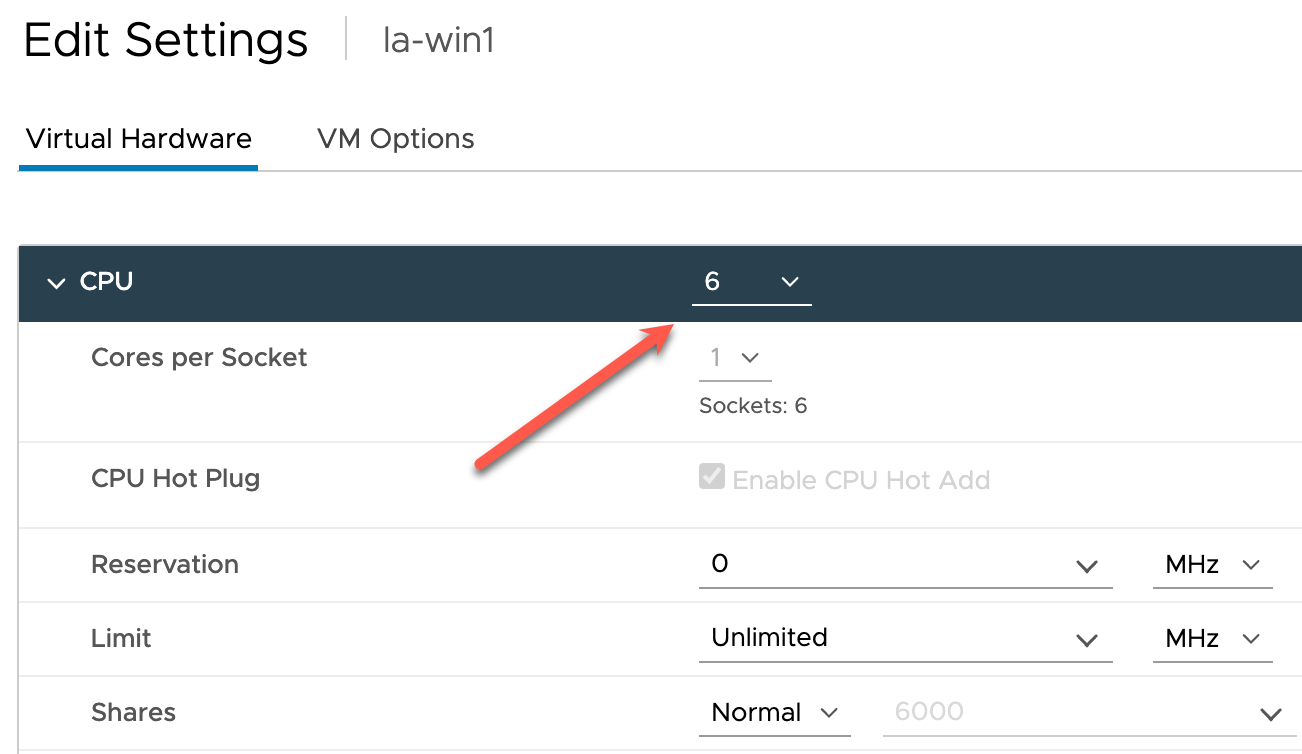Screen dimensions: 1302x754
Task: Click the Limit field showing Unlimited
Action: tap(880, 638)
